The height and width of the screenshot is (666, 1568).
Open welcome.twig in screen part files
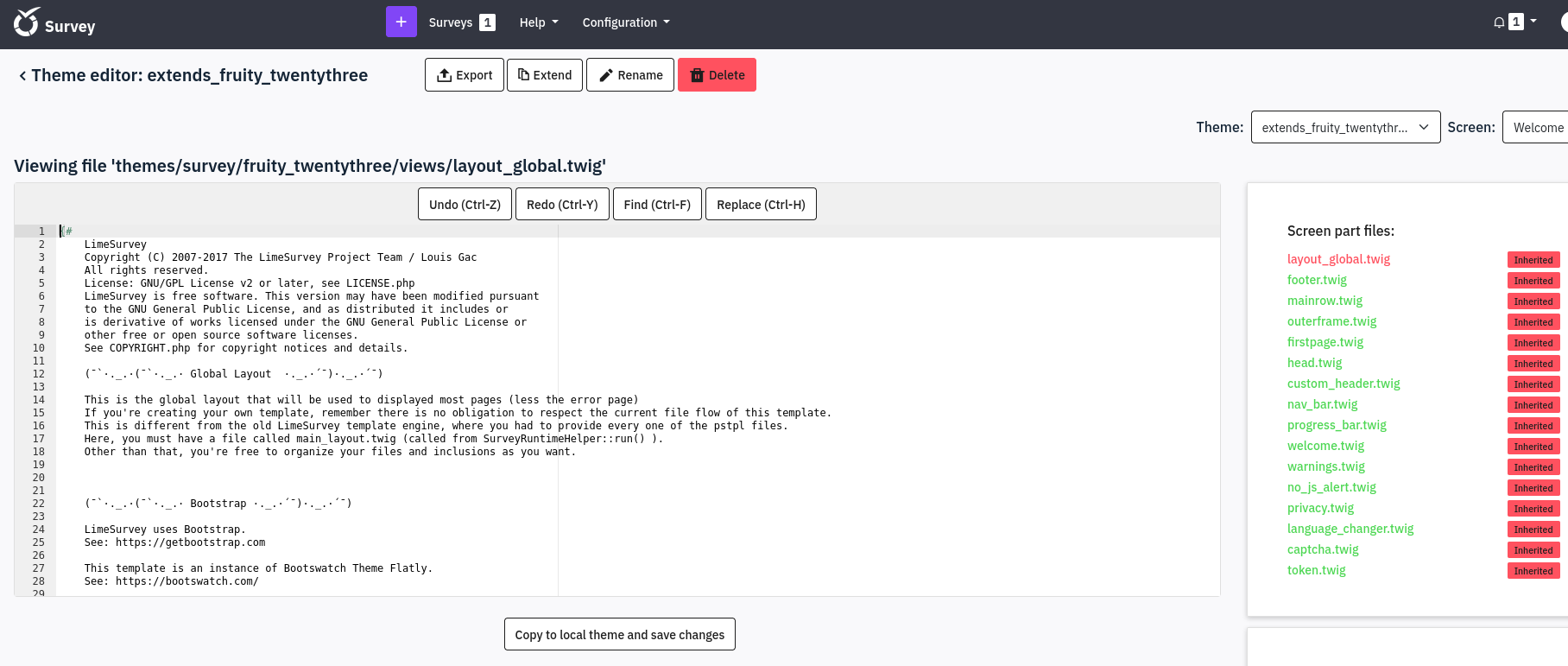[x=1325, y=446]
